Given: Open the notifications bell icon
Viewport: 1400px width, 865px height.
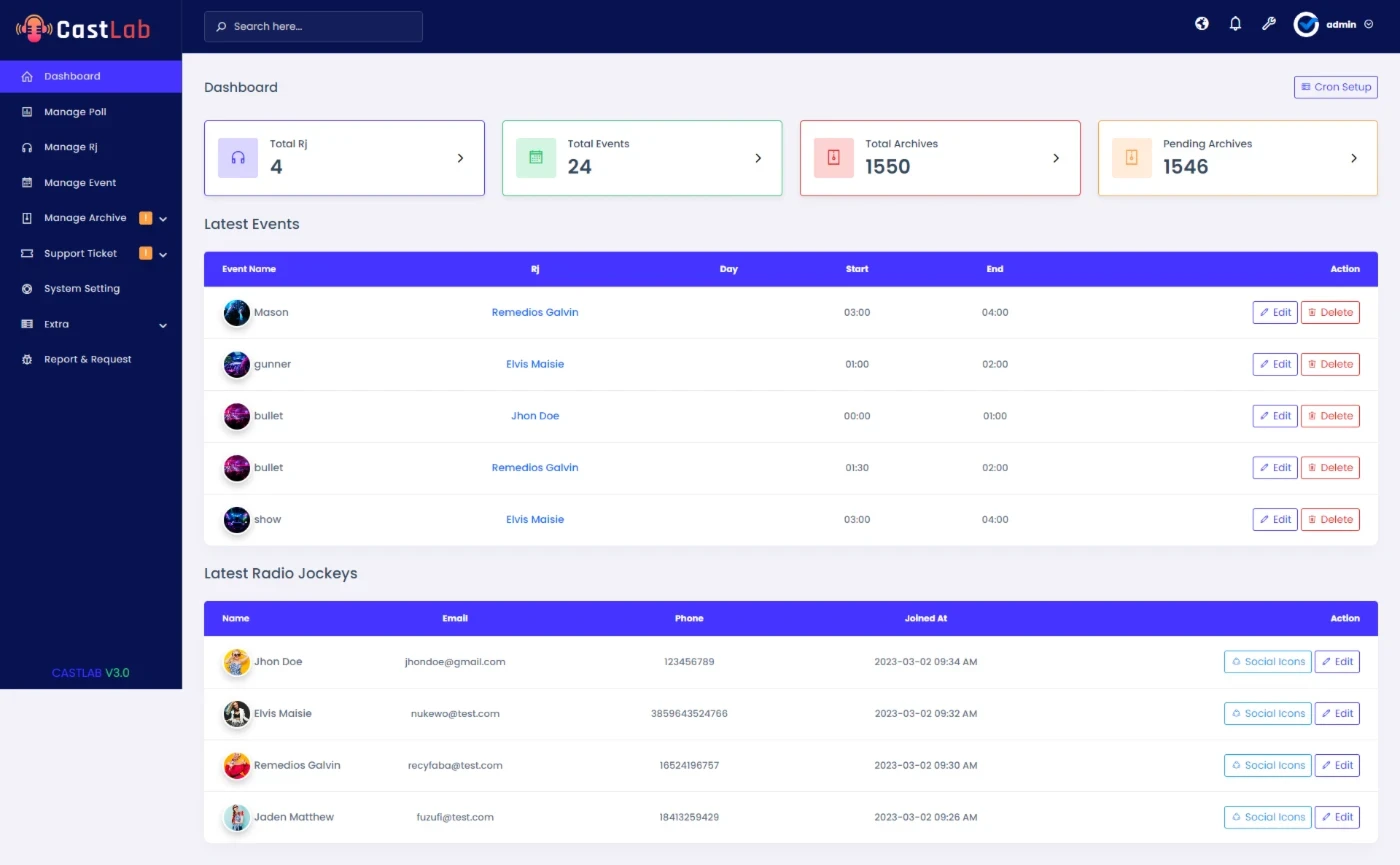Looking at the screenshot, I should 1235,24.
